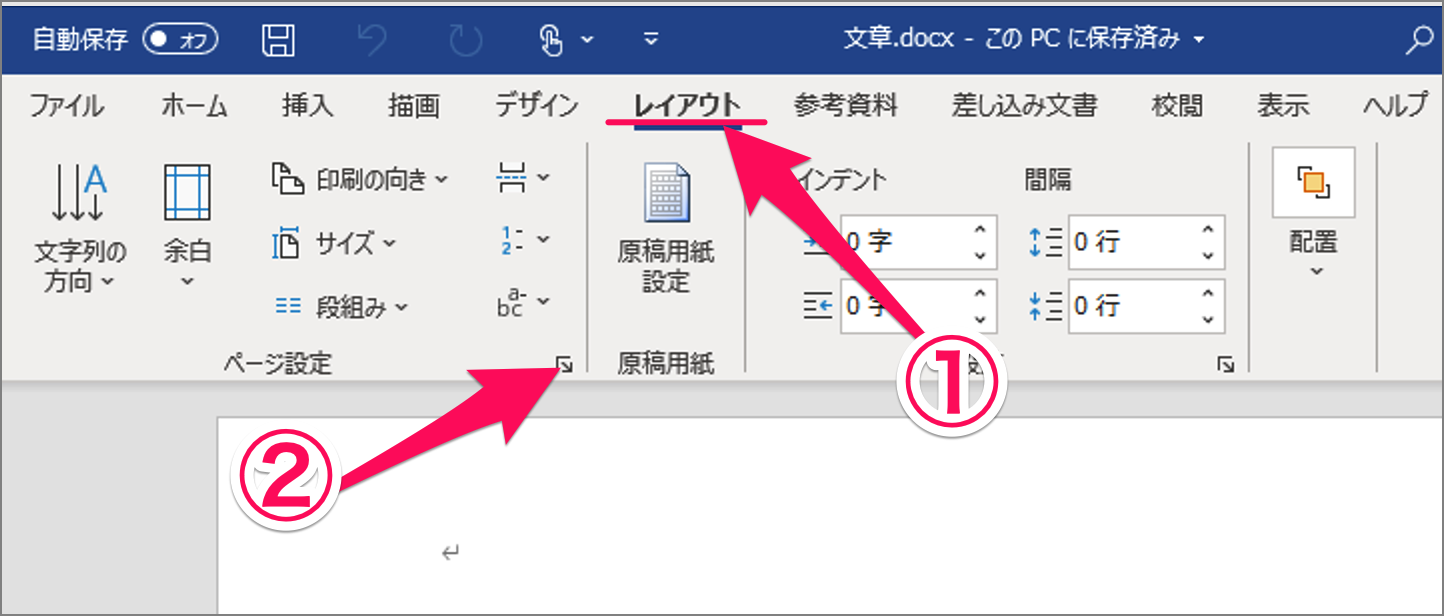Click the 原稿用紙設定 button
1444x616 pixels.
point(666,230)
